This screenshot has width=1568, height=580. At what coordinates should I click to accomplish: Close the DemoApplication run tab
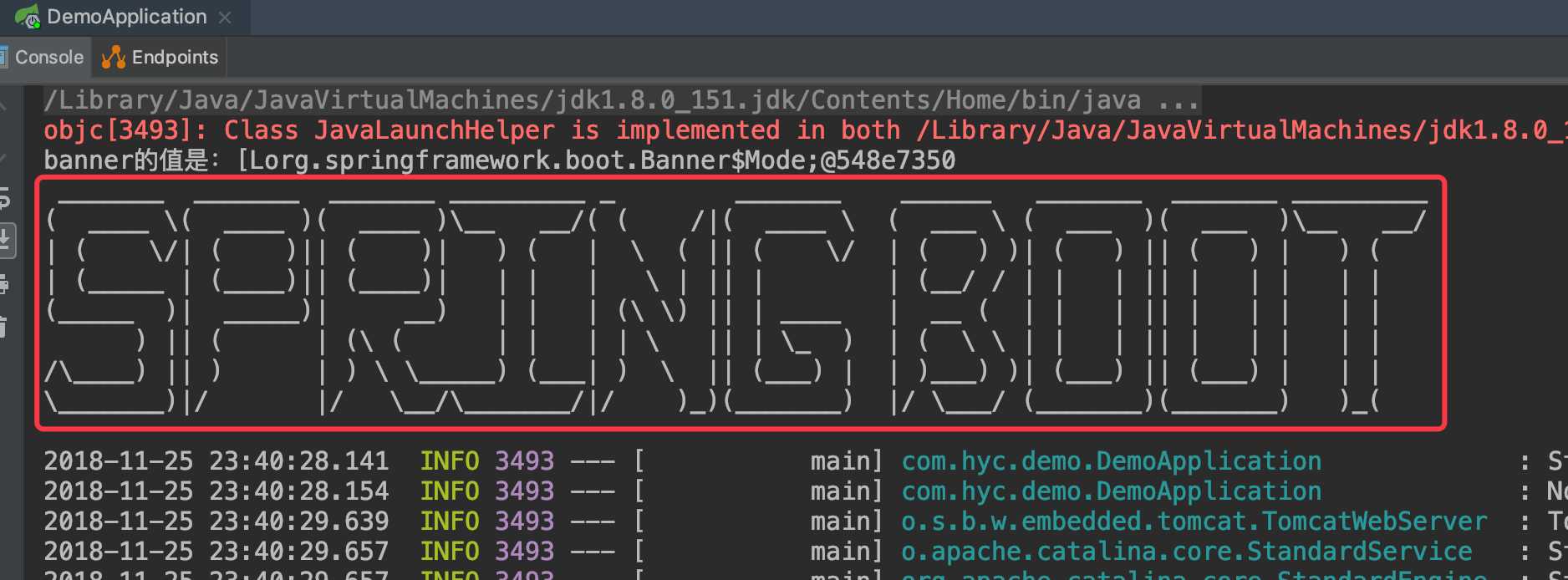[x=225, y=18]
